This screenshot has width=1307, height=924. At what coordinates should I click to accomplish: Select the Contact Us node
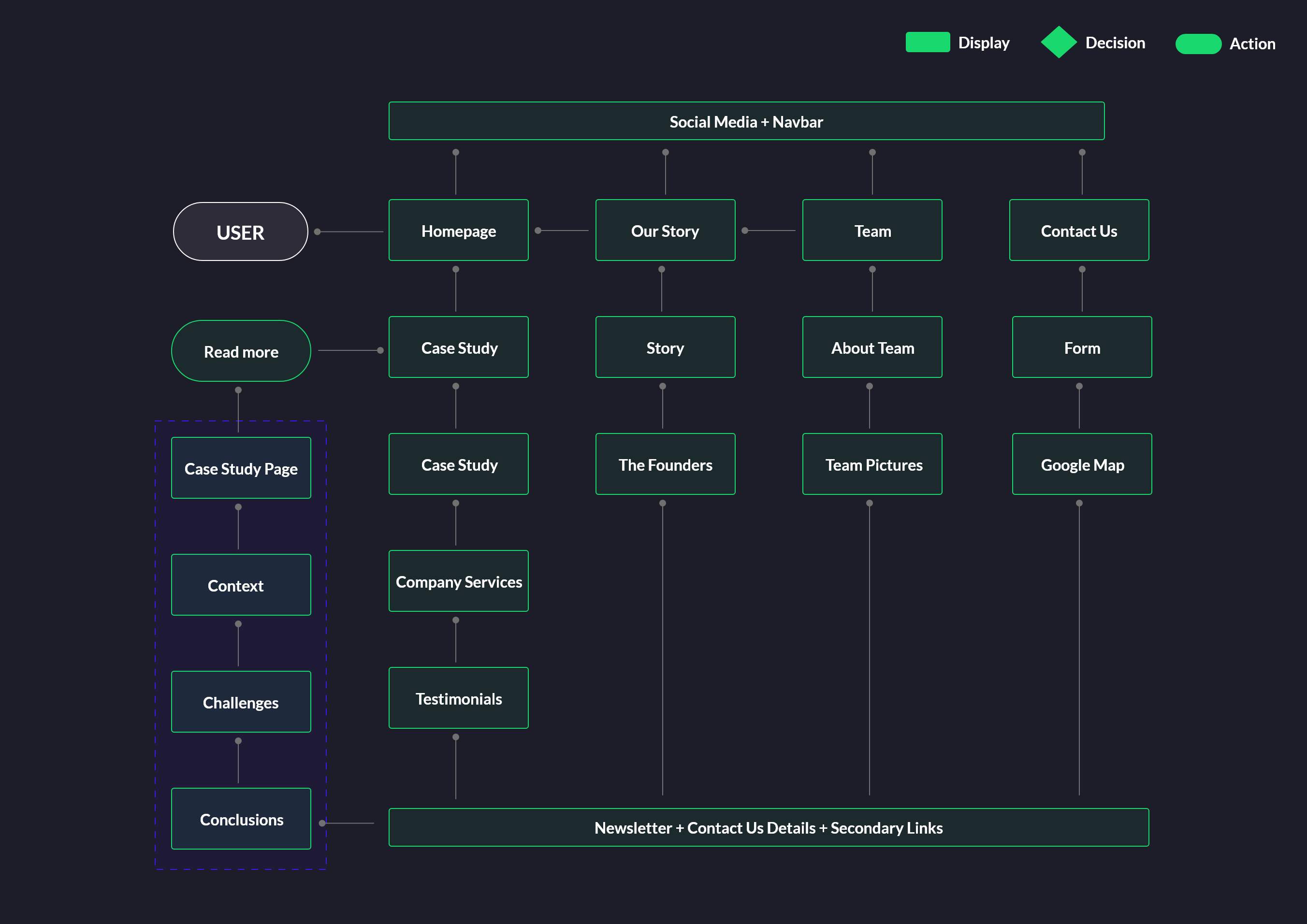coord(1079,231)
